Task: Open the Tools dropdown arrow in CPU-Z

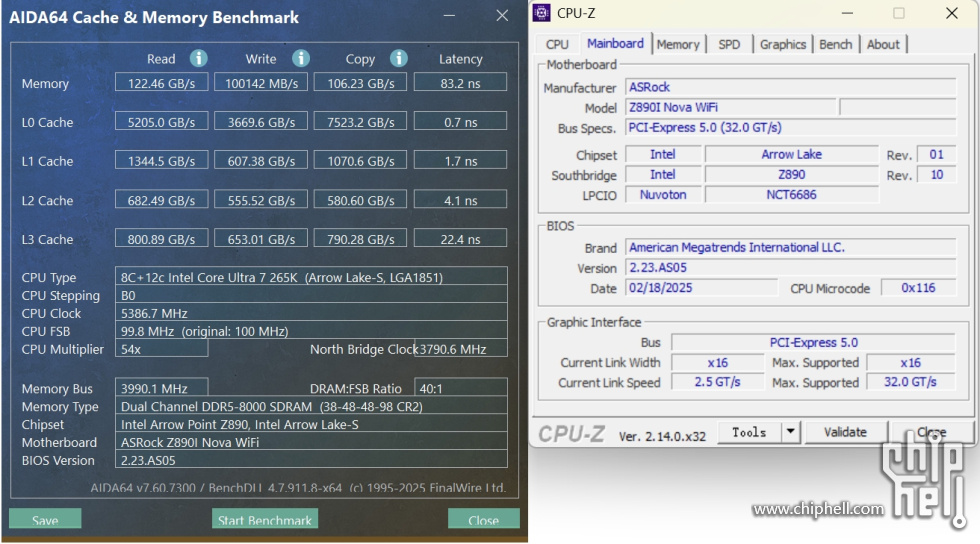Action: click(791, 431)
